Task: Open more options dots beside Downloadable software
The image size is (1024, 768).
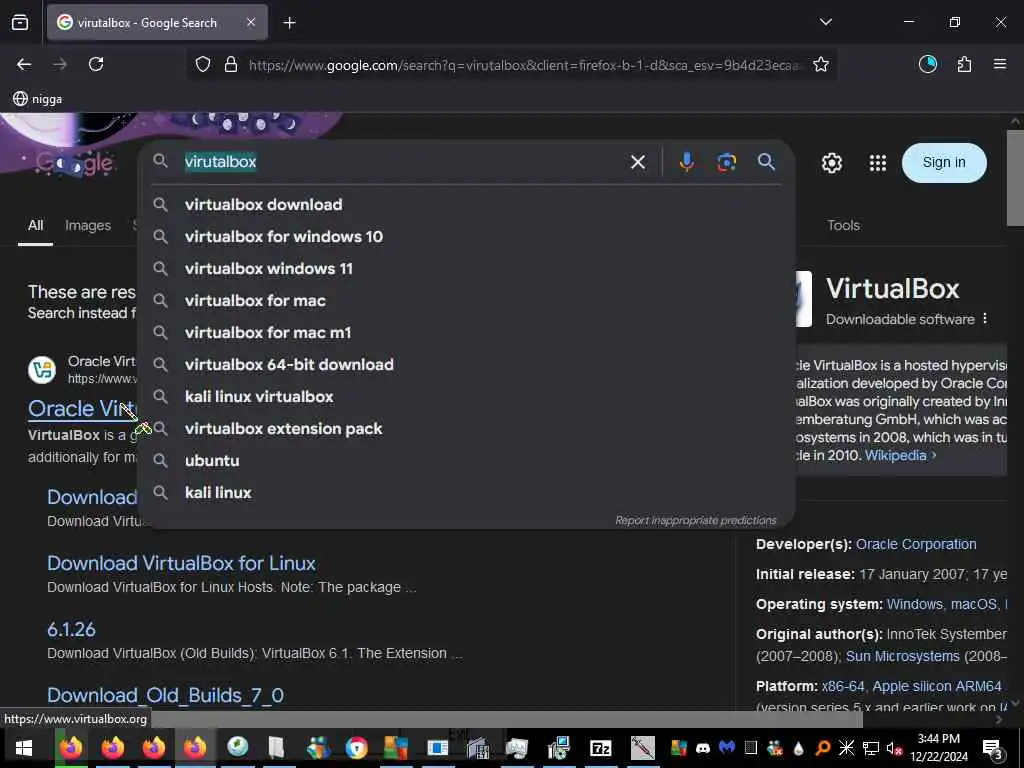Action: [985, 319]
